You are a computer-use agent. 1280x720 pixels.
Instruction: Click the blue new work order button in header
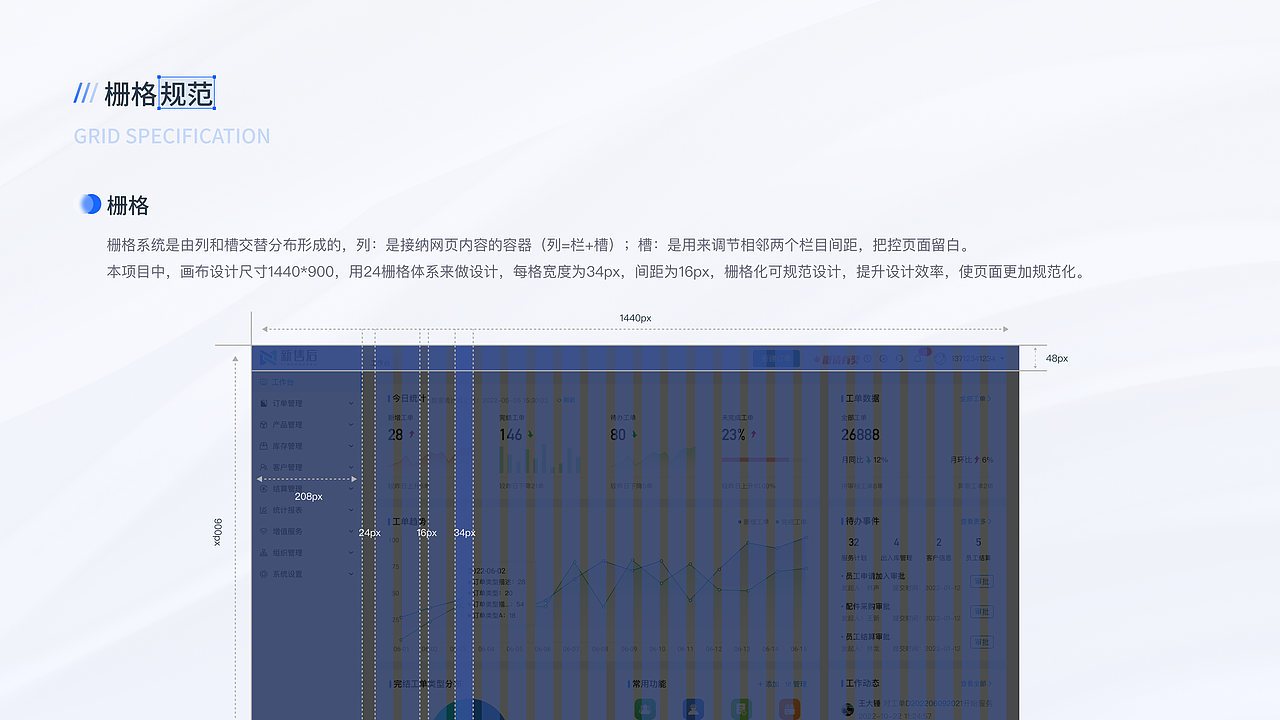pyautogui.click(x=776, y=358)
